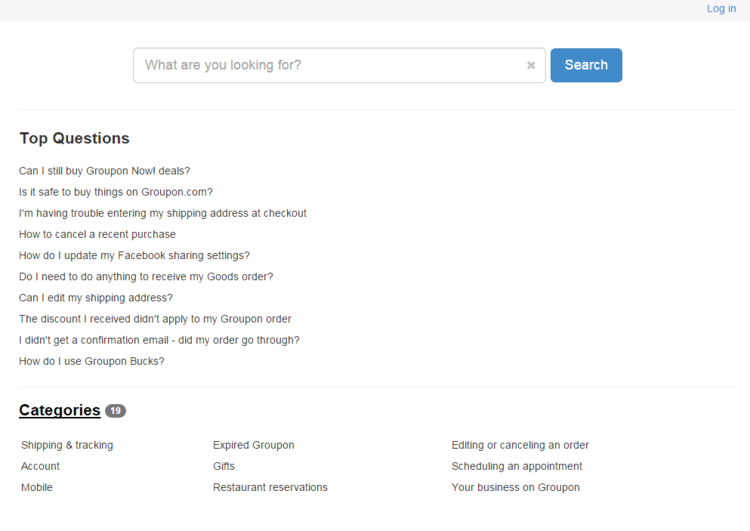Open 'Is it safe to buy things on Groupon.com?'
Viewport: 750px width, 531px height.
tap(116, 192)
